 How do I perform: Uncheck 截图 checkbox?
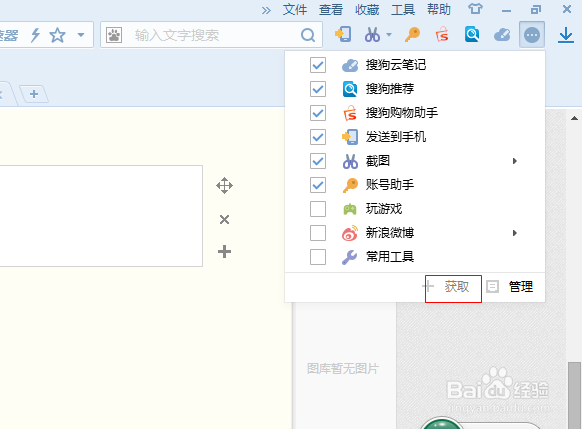coord(318,161)
